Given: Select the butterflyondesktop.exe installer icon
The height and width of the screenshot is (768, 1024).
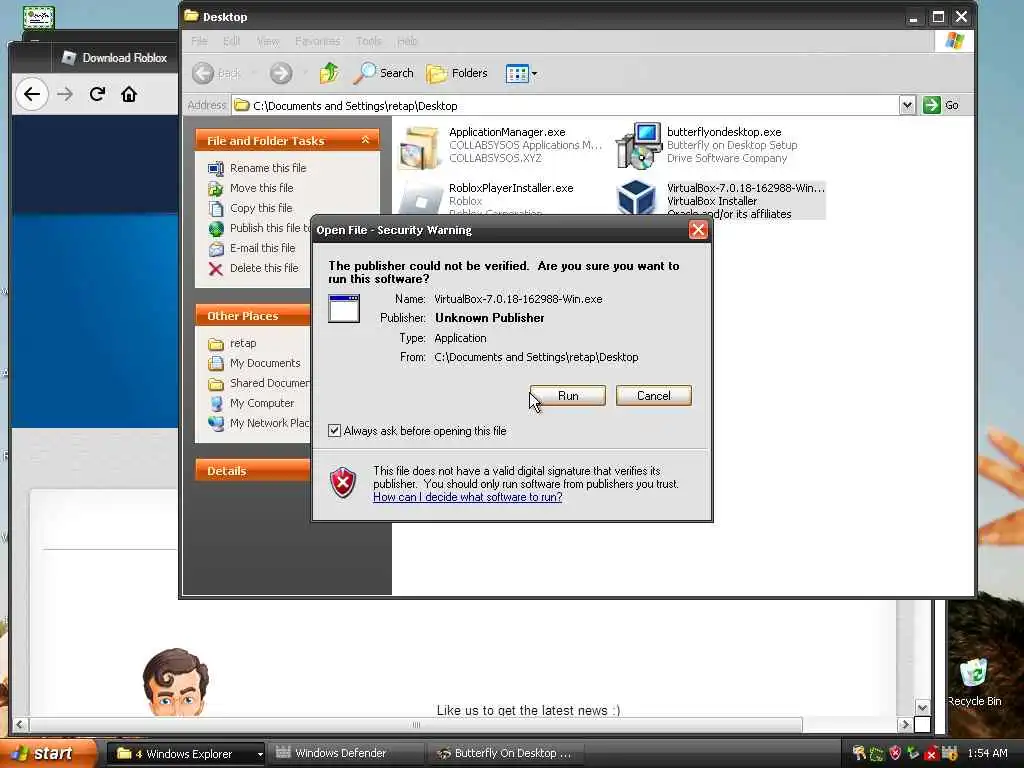Looking at the screenshot, I should pyautogui.click(x=638, y=145).
